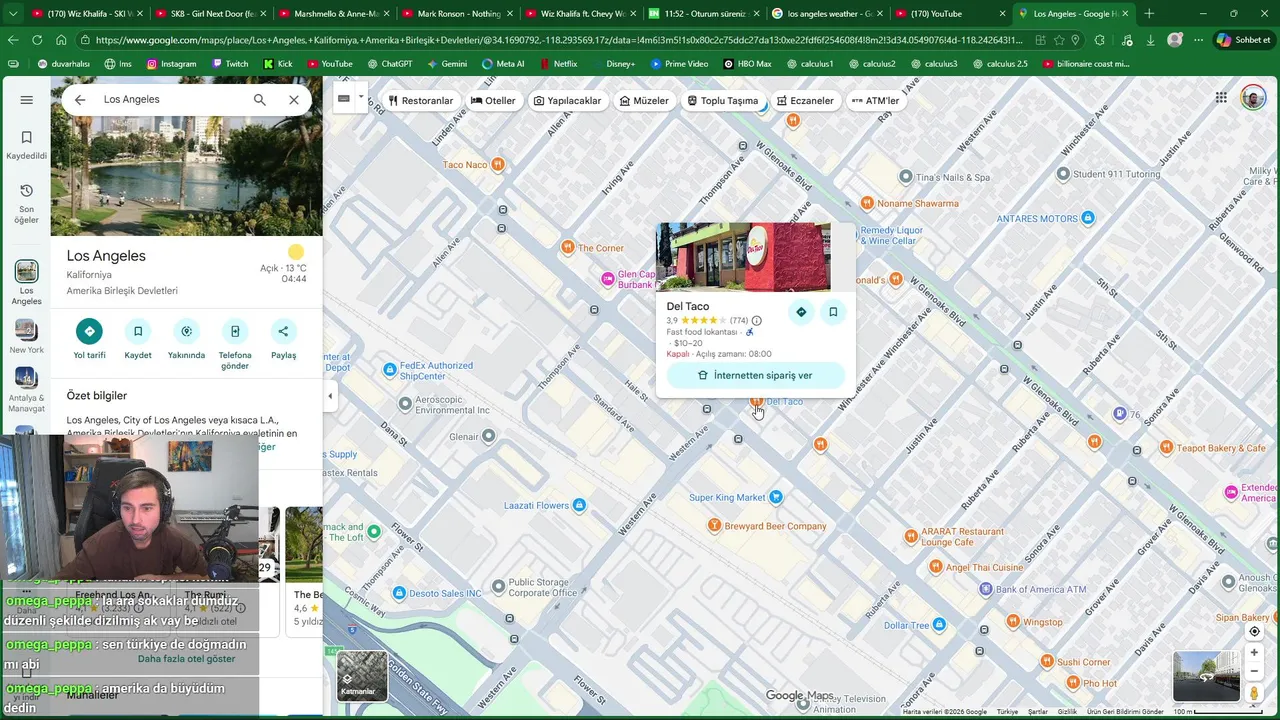Open the calculus 2.5 bookmark
This screenshot has width=1280, height=720.
click(x=1000, y=64)
